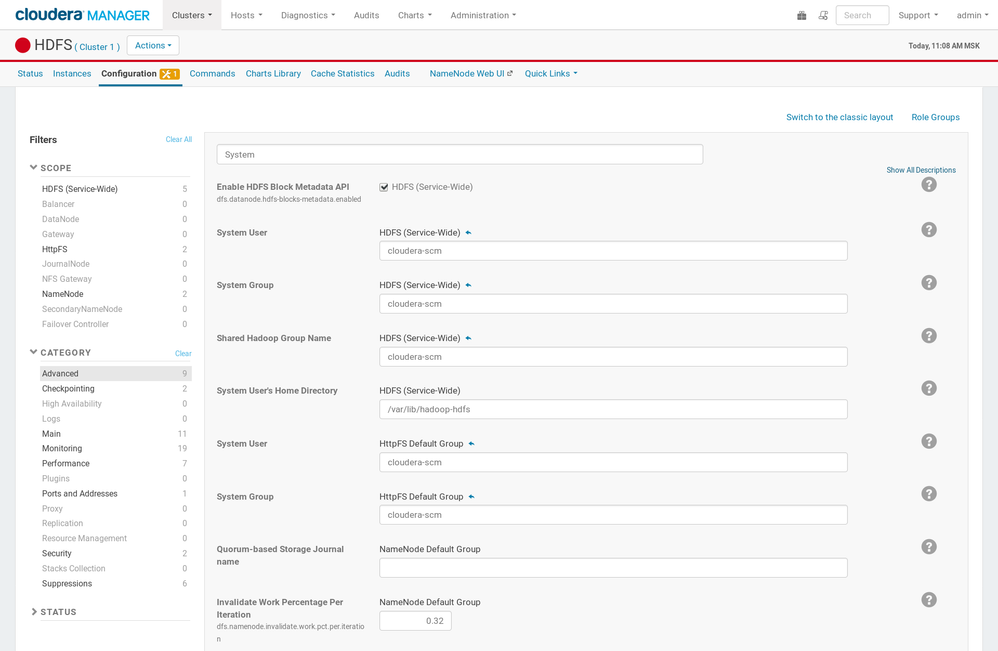Open the Actions dropdown

(x=152, y=45)
